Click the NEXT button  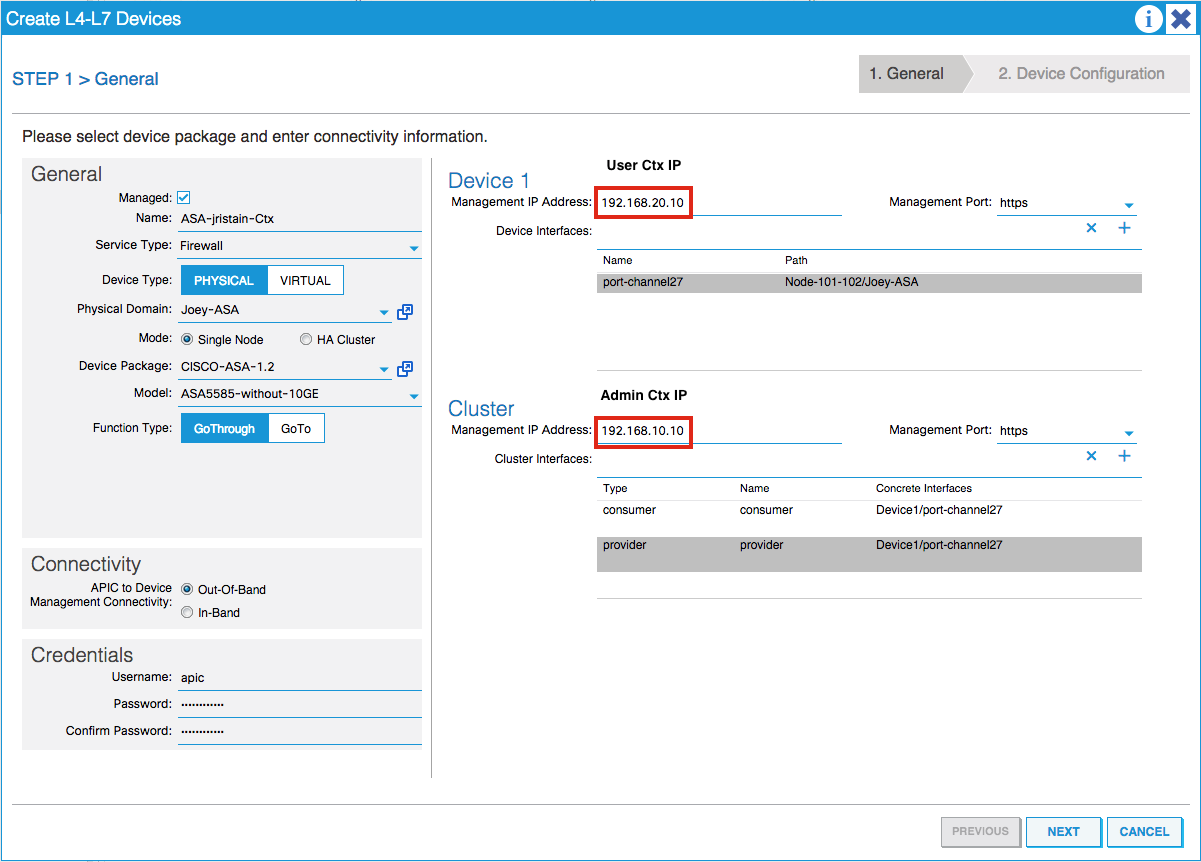[x=1063, y=832]
